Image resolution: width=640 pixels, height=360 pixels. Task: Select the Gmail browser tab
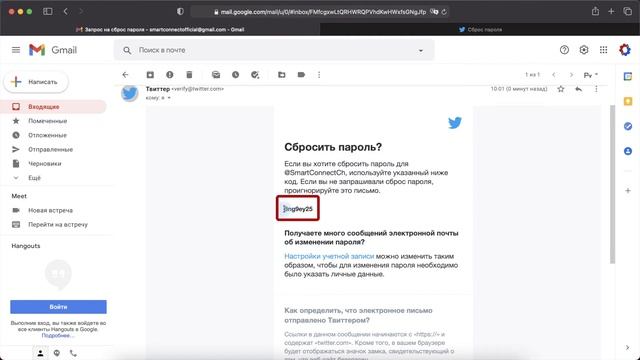[160, 29]
